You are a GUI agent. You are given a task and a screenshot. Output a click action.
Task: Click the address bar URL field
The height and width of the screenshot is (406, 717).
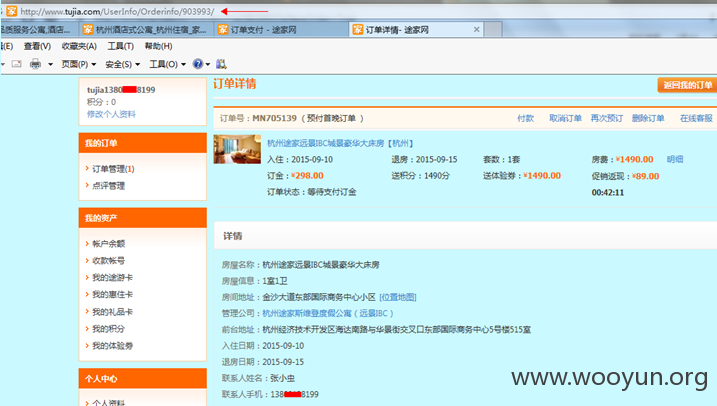[117, 11]
